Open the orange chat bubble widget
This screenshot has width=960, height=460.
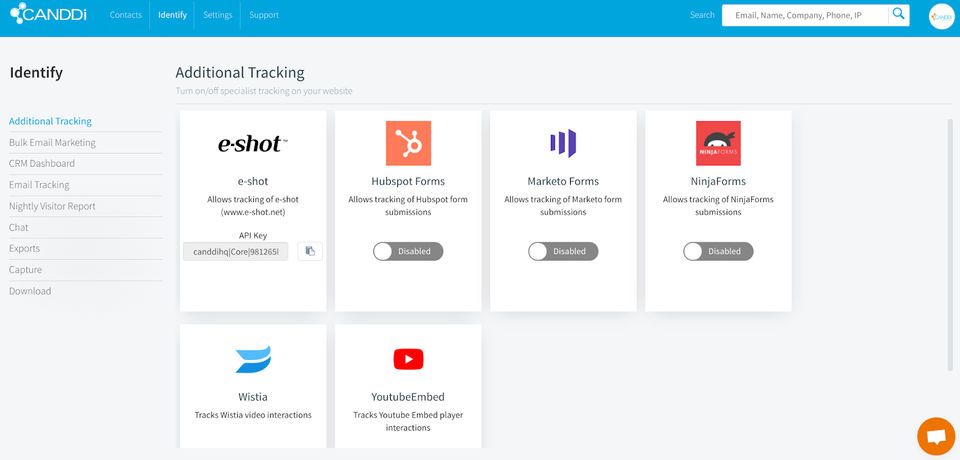[936, 436]
